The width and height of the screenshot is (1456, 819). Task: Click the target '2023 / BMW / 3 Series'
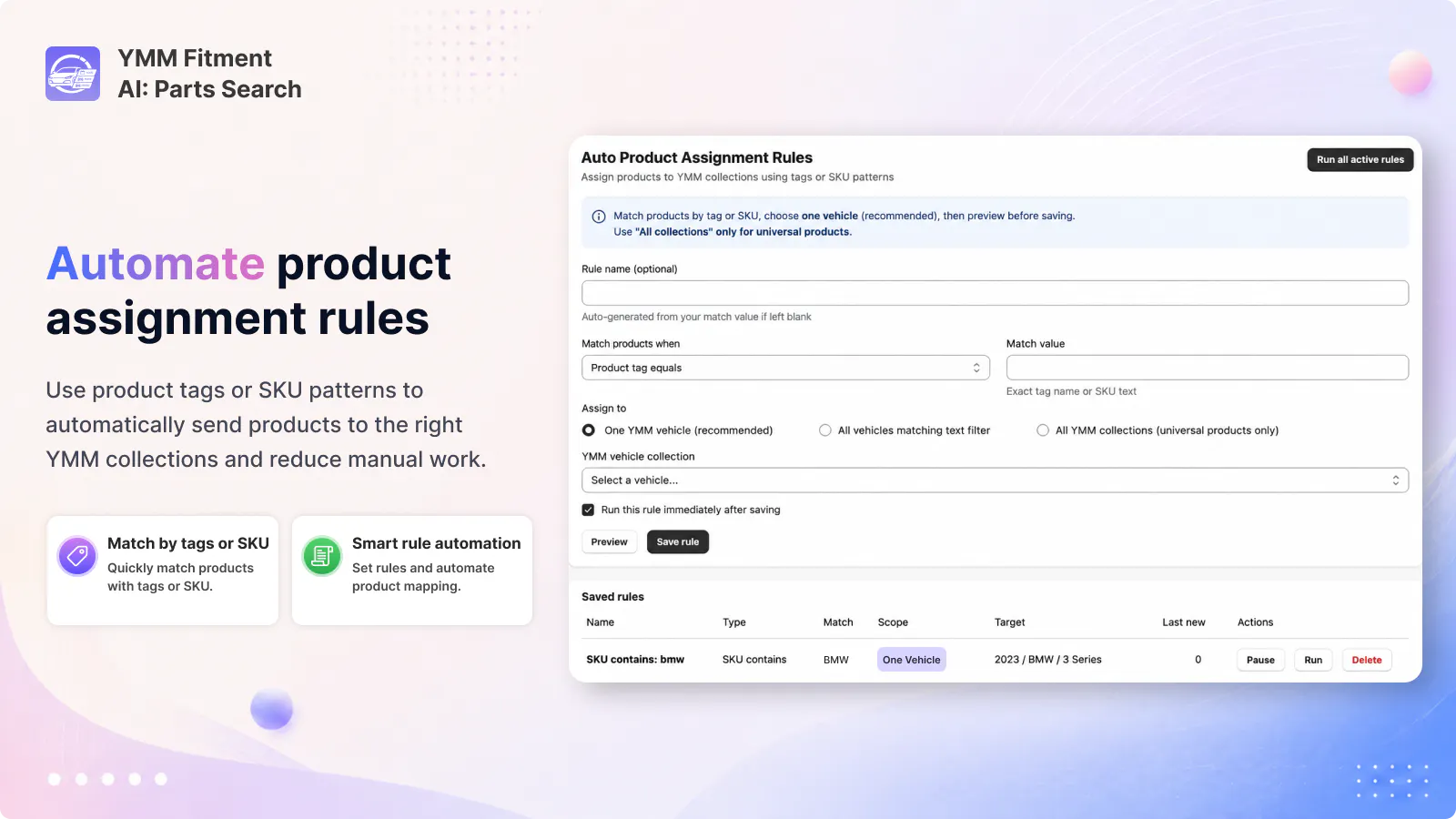[x=1048, y=660]
